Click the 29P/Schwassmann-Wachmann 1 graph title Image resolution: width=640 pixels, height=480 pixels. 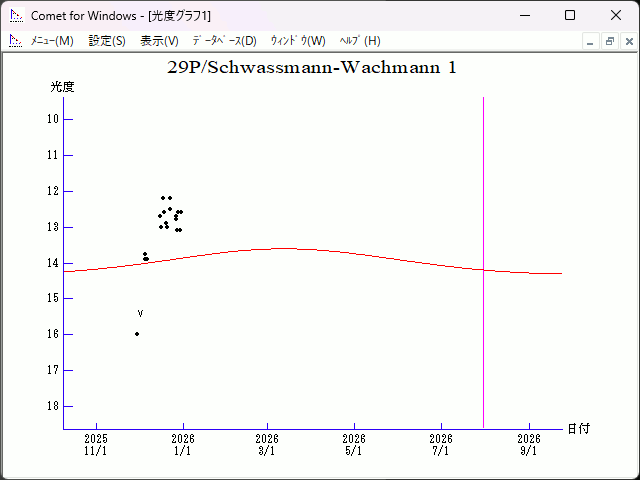312,68
